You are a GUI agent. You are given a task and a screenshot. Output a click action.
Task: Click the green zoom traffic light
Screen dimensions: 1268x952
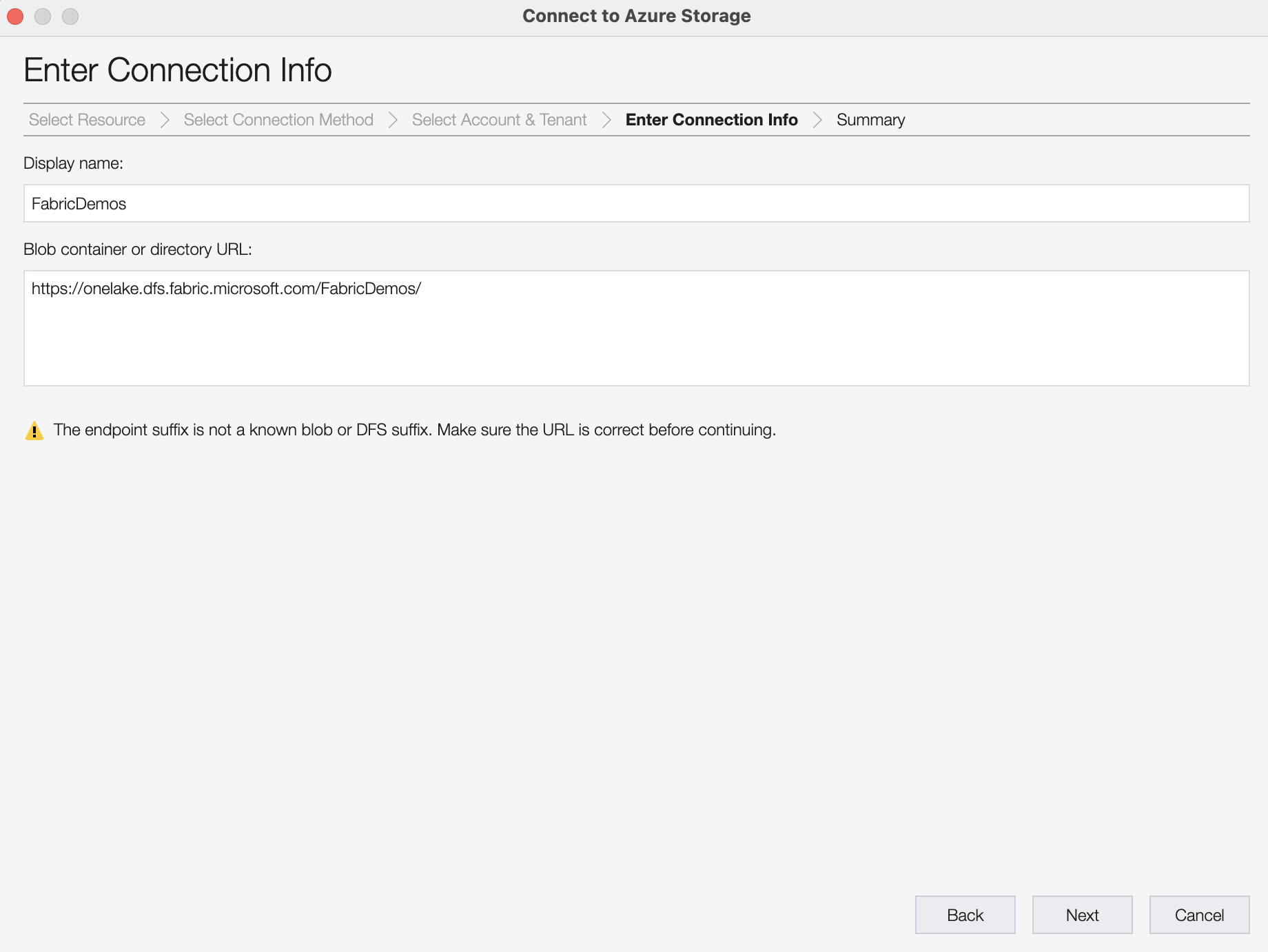(x=70, y=16)
